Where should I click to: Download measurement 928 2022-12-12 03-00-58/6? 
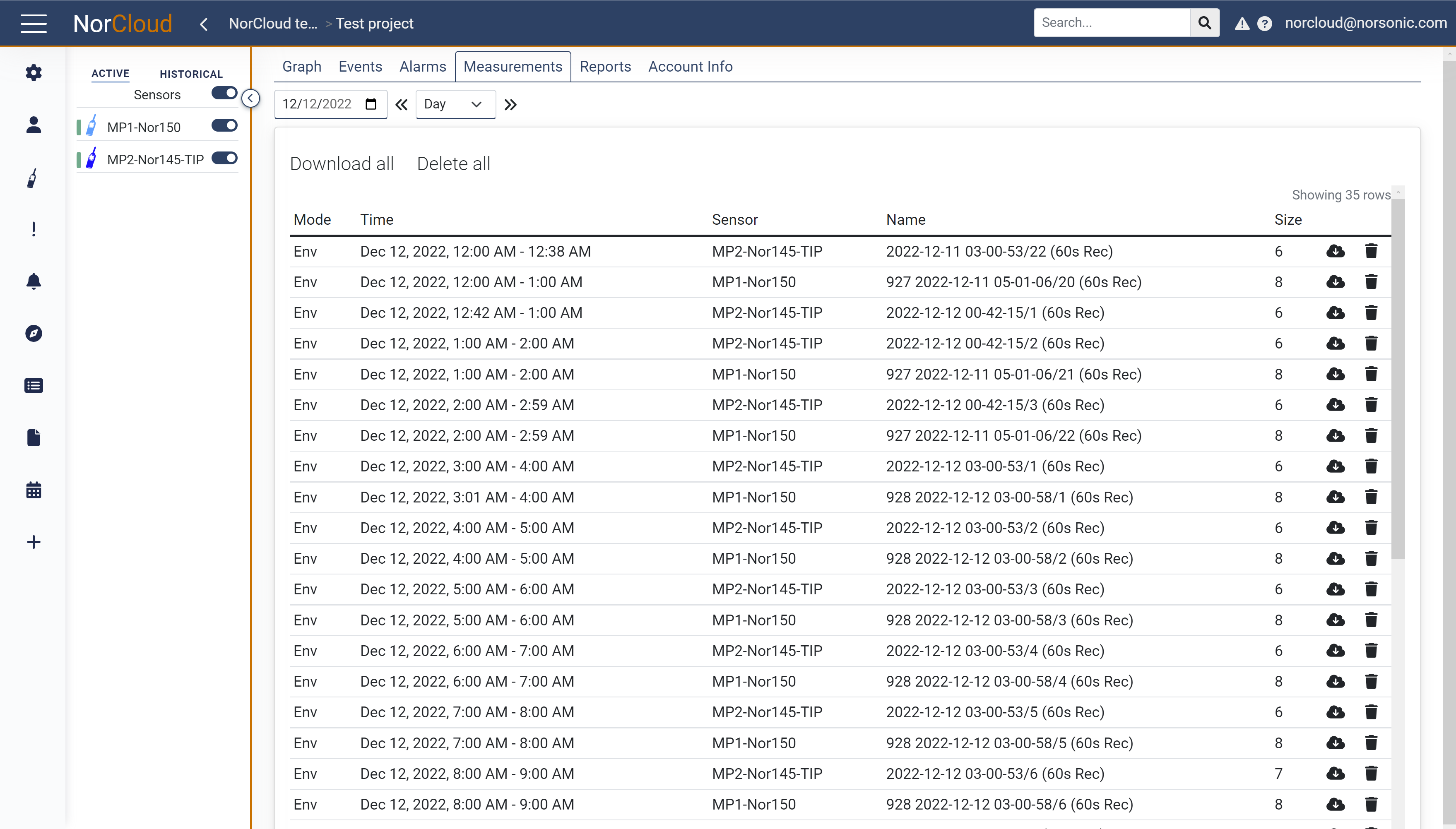(x=1335, y=805)
